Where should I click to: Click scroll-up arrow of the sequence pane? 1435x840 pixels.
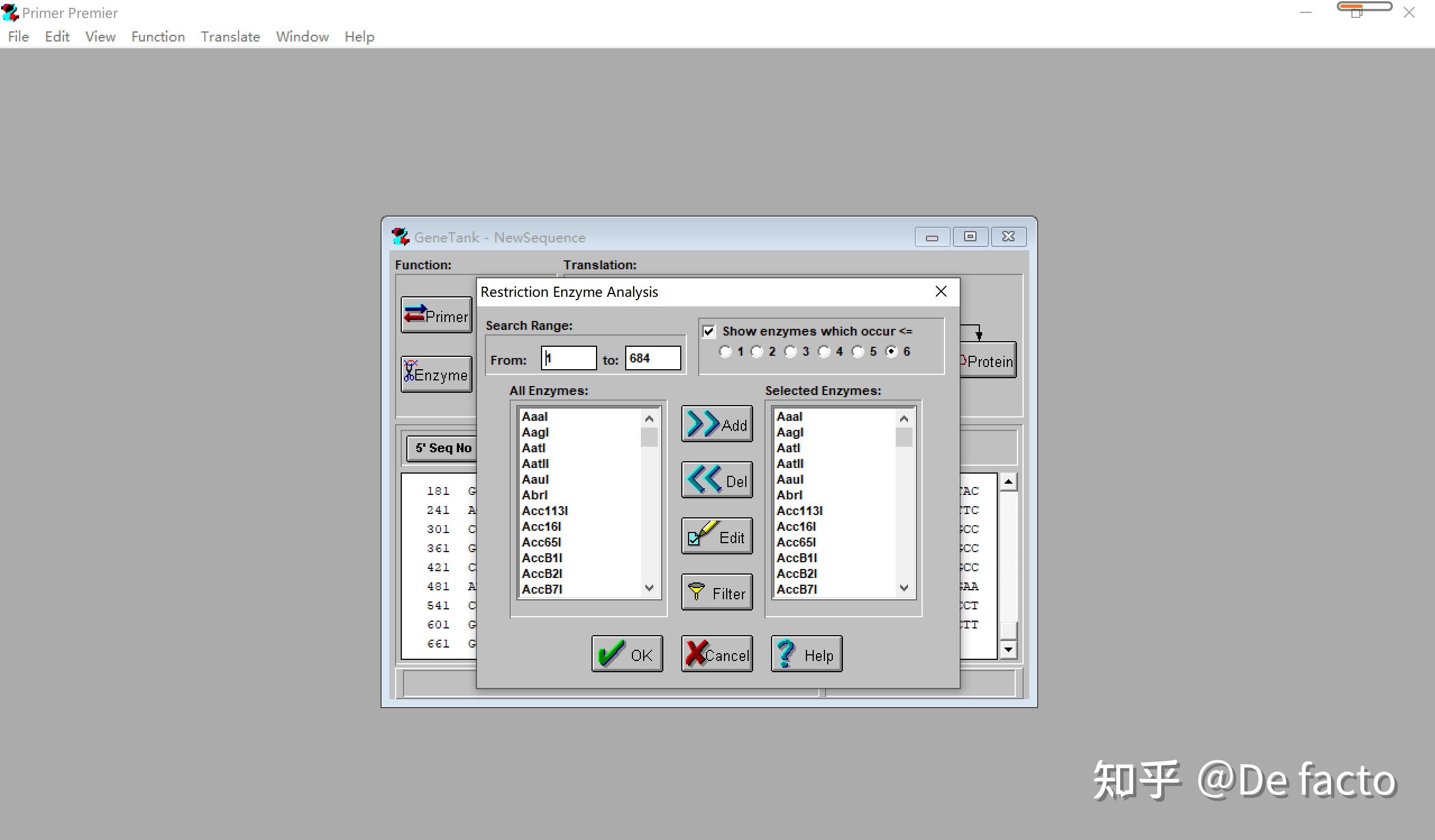pos(1008,482)
